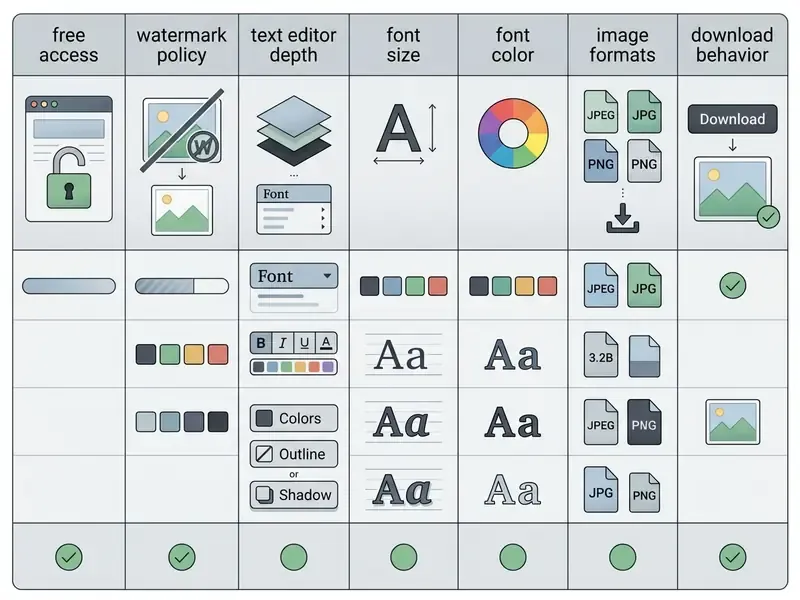Viewport: 800px width, 600px height.
Task: Pick the yellow swatch in font color column
Action: click(524, 286)
